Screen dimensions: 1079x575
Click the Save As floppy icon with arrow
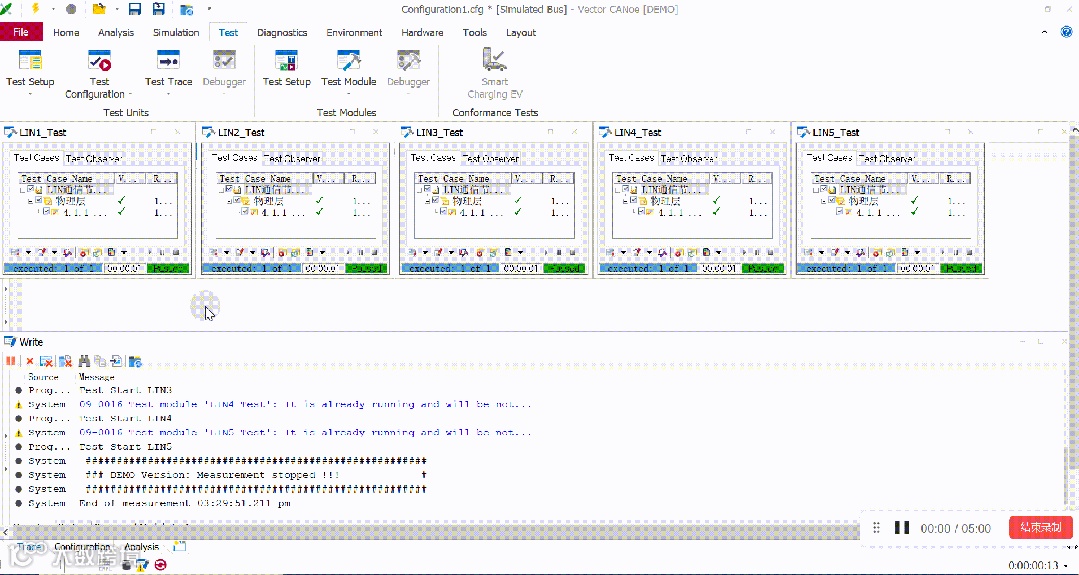click(x=158, y=9)
